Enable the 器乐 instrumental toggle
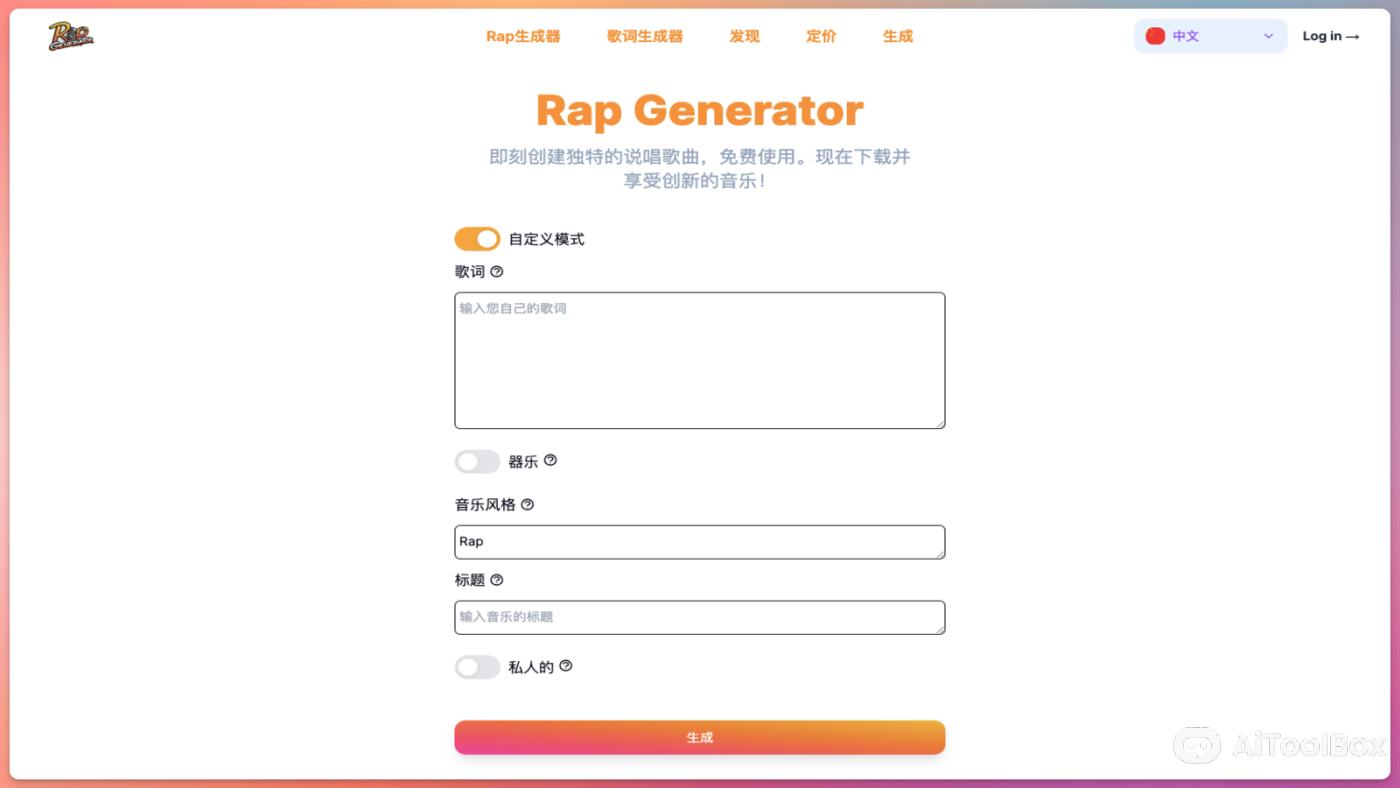The width and height of the screenshot is (1400, 788). [x=477, y=461]
